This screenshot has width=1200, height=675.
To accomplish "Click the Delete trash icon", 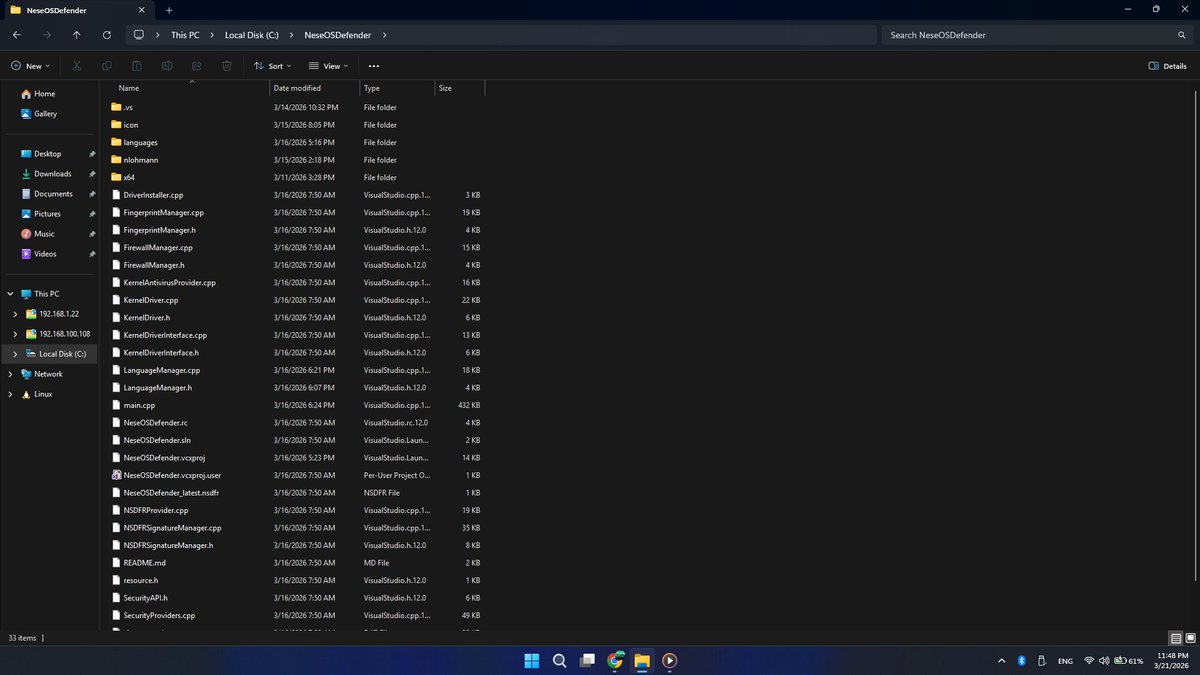I will (227, 66).
